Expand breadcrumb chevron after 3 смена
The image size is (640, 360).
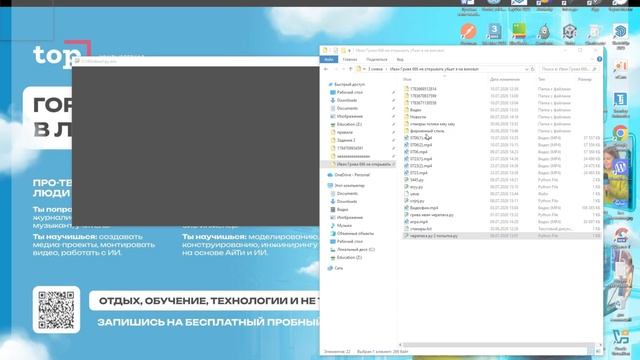(x=386, y=69)
